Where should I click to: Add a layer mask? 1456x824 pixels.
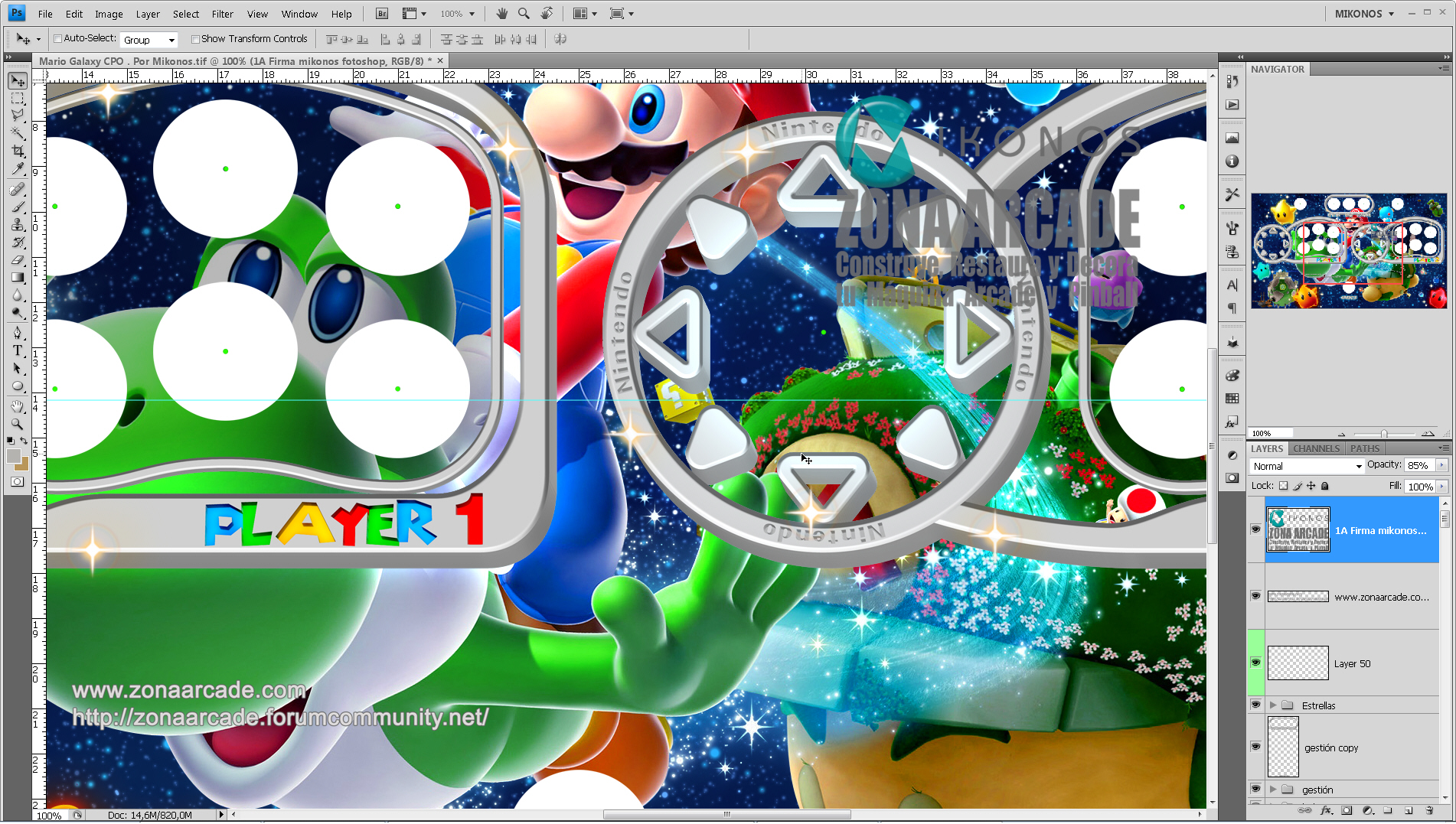[x=1347, y=810]
